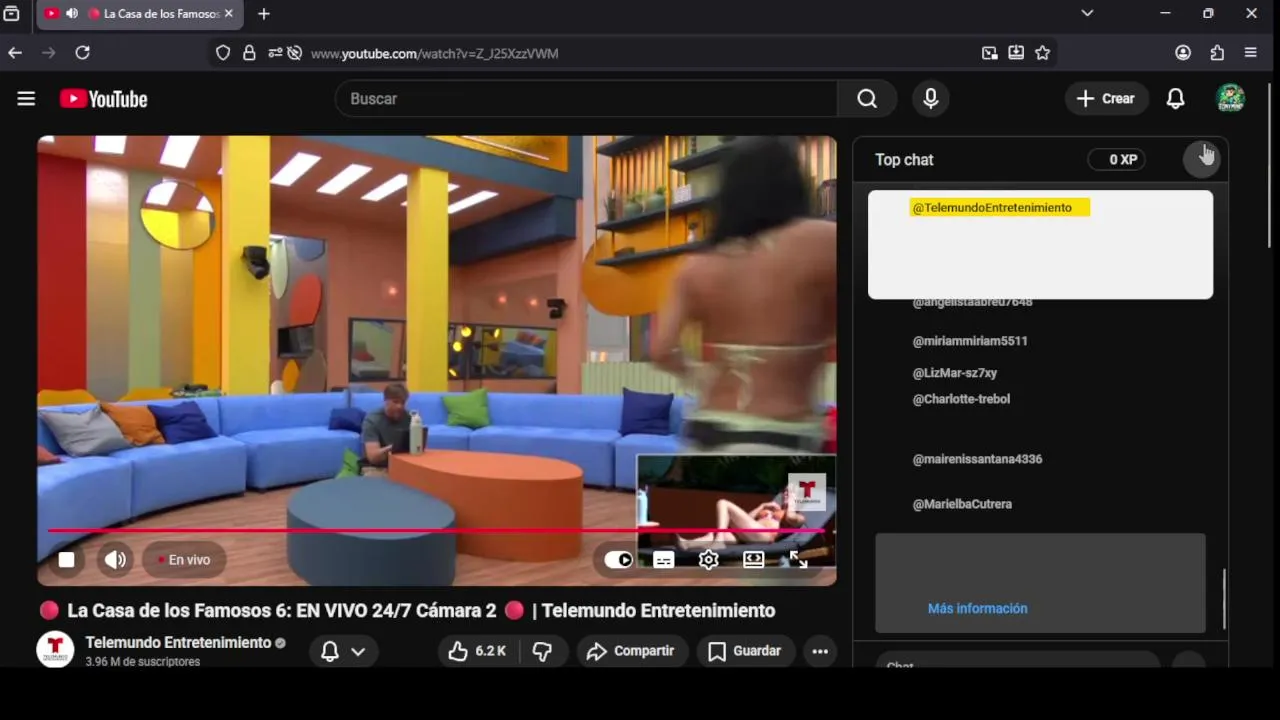Screen dimensions: 1280x720
Task: Open the browser application menu
Action: [x=1251, y=53]
